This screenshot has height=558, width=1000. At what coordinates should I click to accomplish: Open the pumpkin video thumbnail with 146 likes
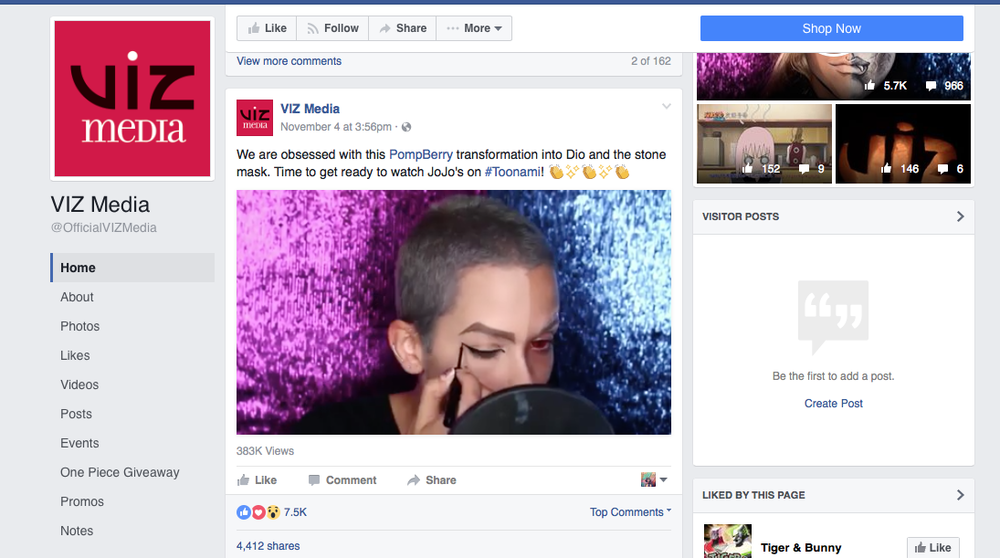point(903,143)
